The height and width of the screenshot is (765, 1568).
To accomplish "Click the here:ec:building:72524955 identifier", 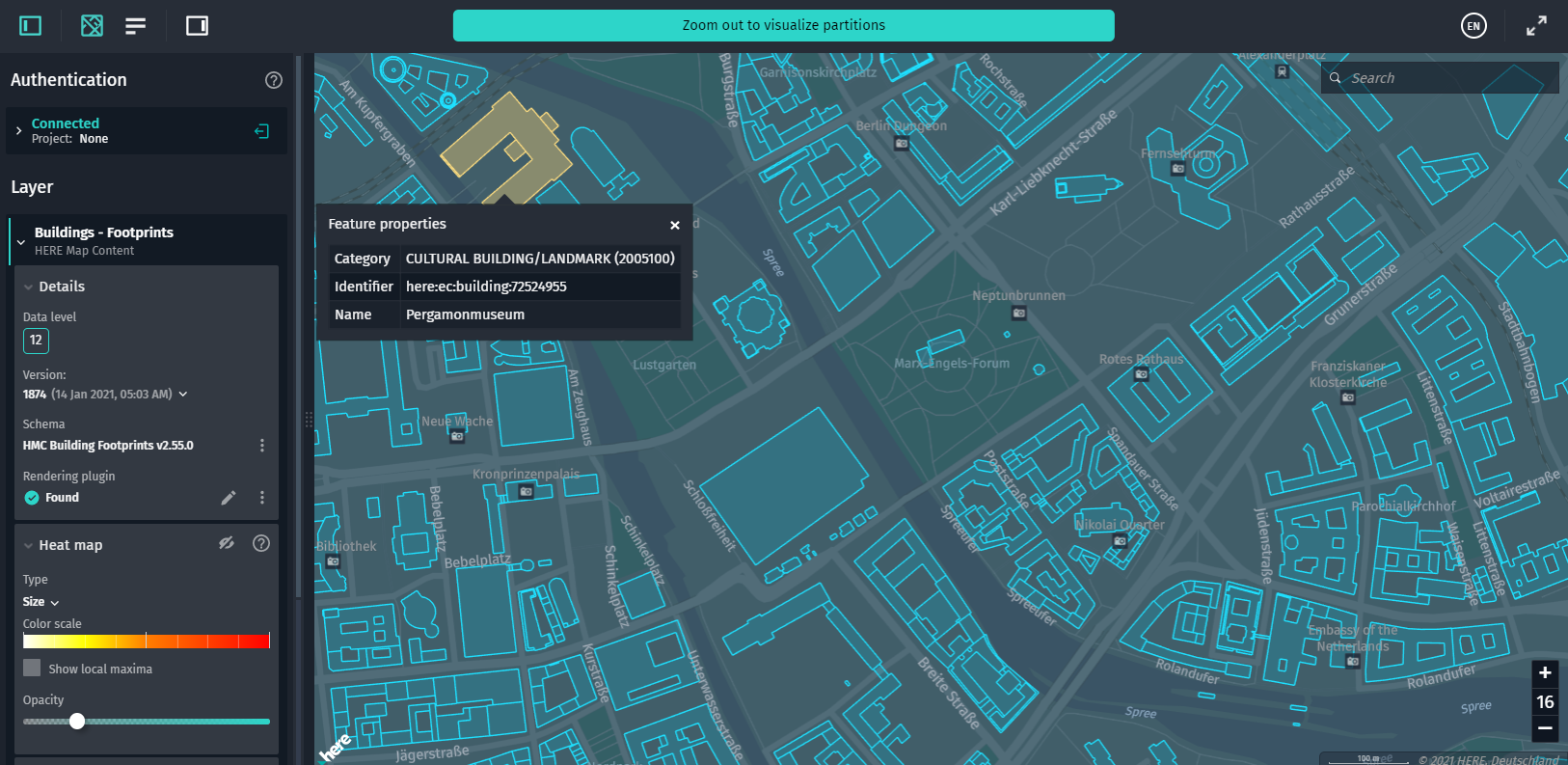I will coord(486,287).
